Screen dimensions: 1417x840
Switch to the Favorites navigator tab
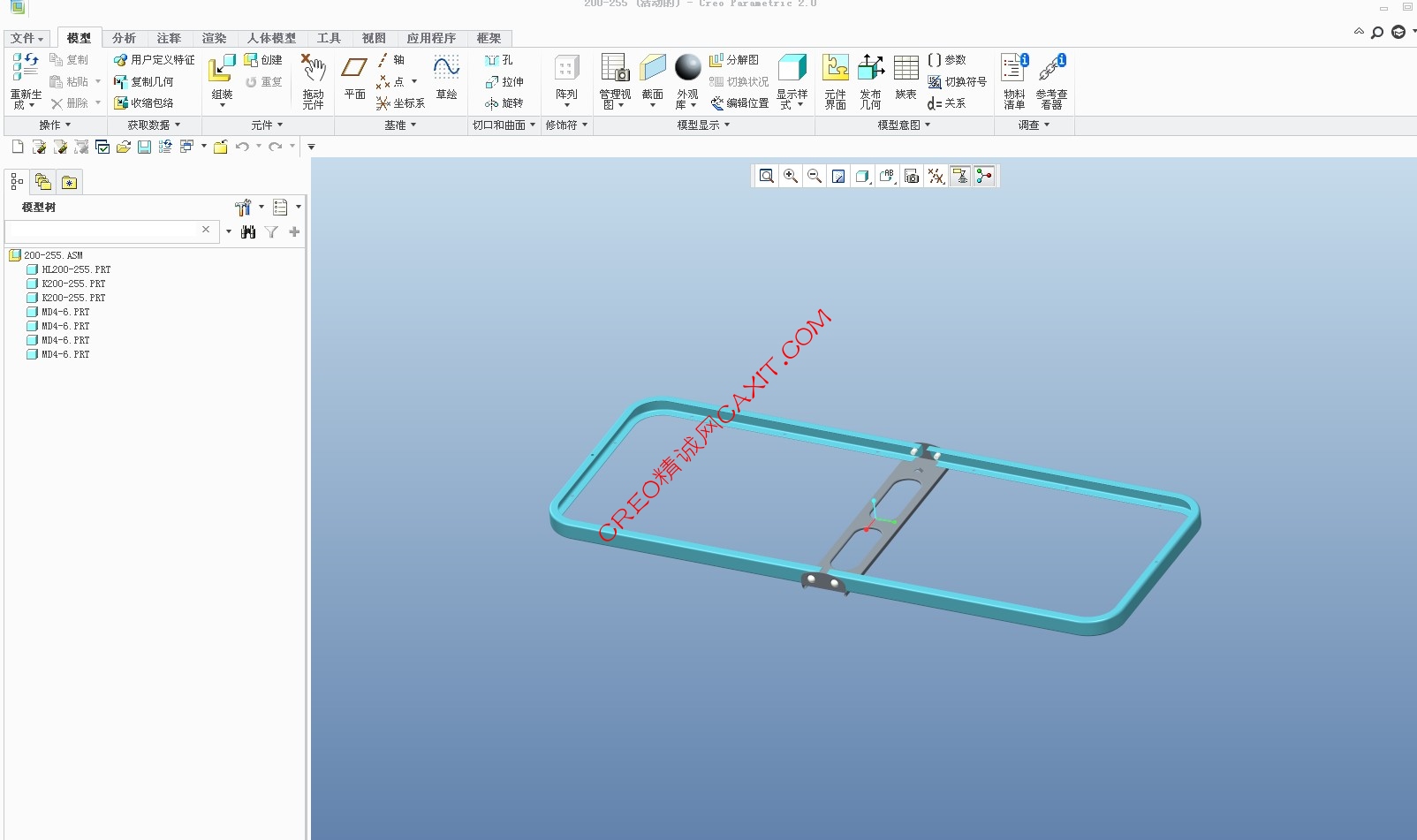69,182
